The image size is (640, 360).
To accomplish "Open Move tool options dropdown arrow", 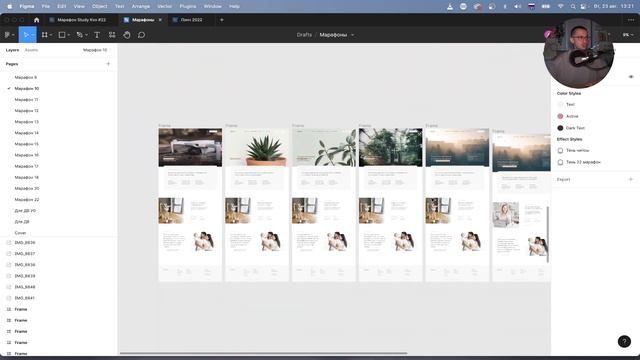I will click(x=33, y=35).
